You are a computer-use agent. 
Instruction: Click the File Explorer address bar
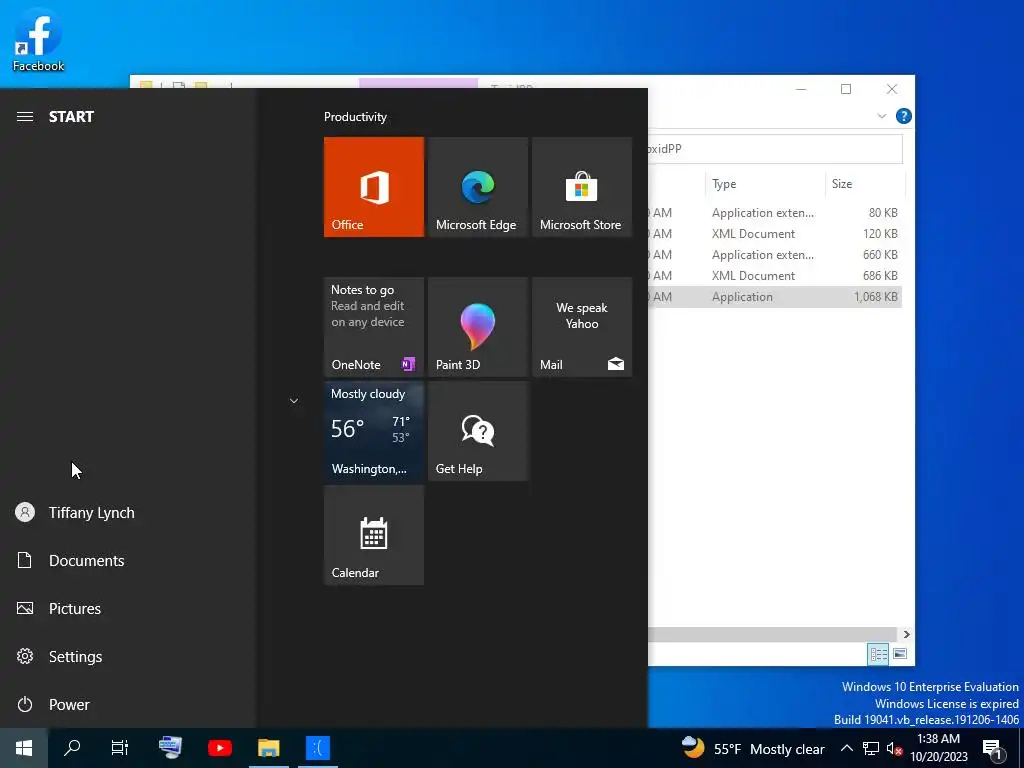[x=775, y=149]
